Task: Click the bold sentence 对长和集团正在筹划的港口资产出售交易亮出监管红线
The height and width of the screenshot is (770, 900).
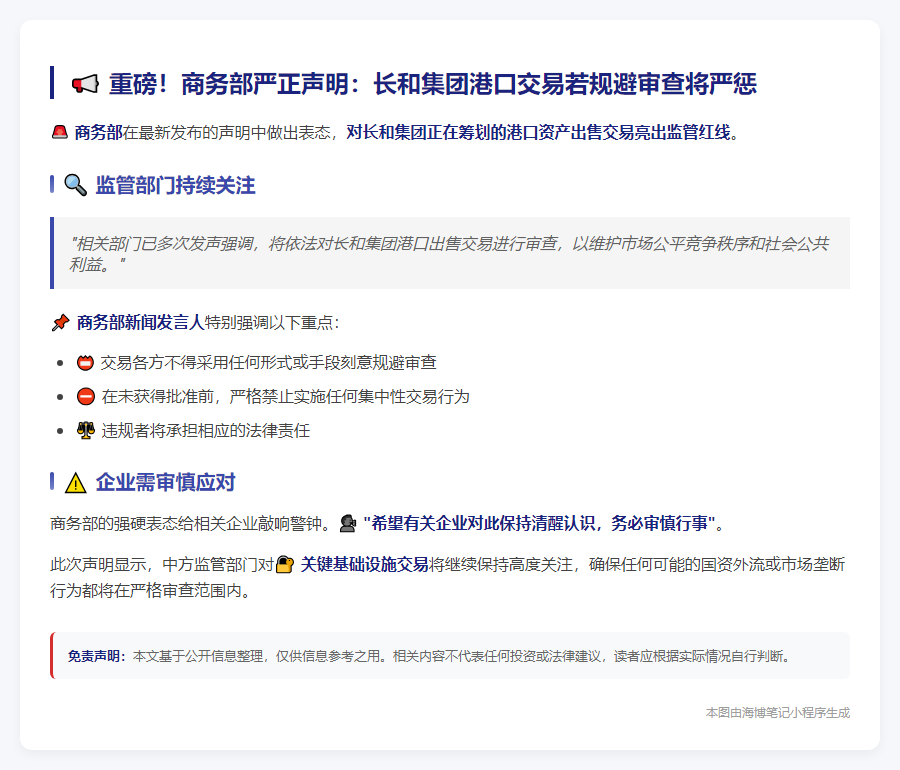Action: (x=538, y=133)
